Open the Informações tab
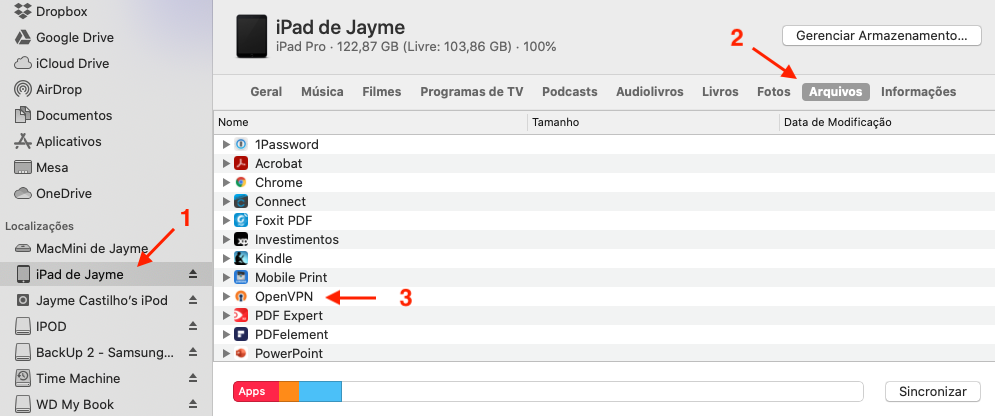995x416 pixels. pyautogui.click(x=918, y=92)
